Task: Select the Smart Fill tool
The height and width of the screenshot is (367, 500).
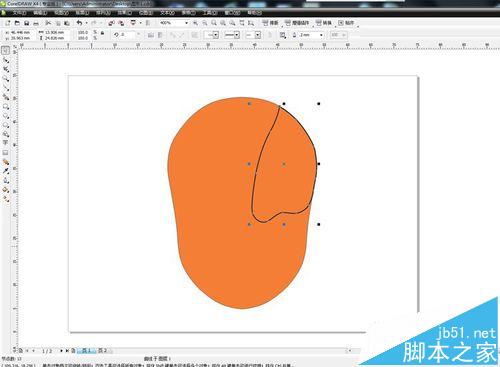Action: click(5, 97)
